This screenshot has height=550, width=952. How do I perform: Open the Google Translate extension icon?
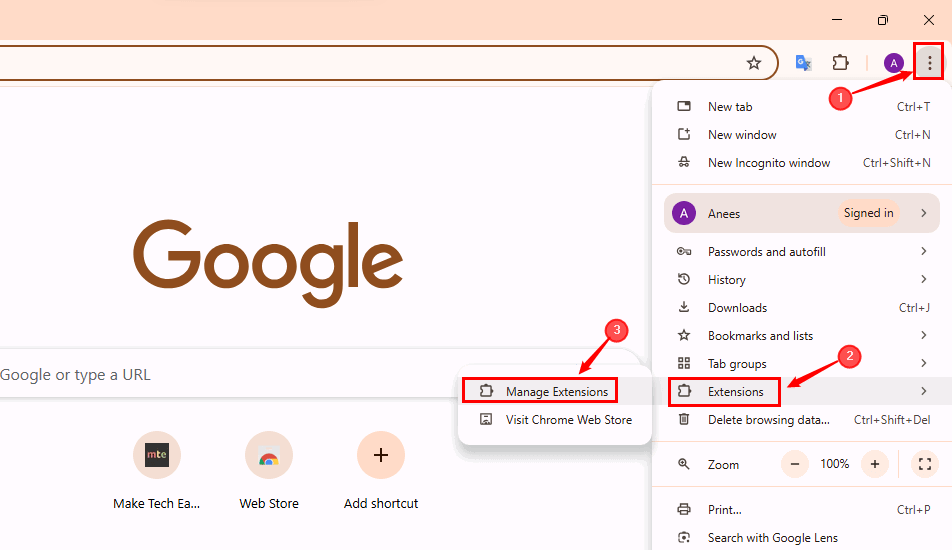click(803, 63)
